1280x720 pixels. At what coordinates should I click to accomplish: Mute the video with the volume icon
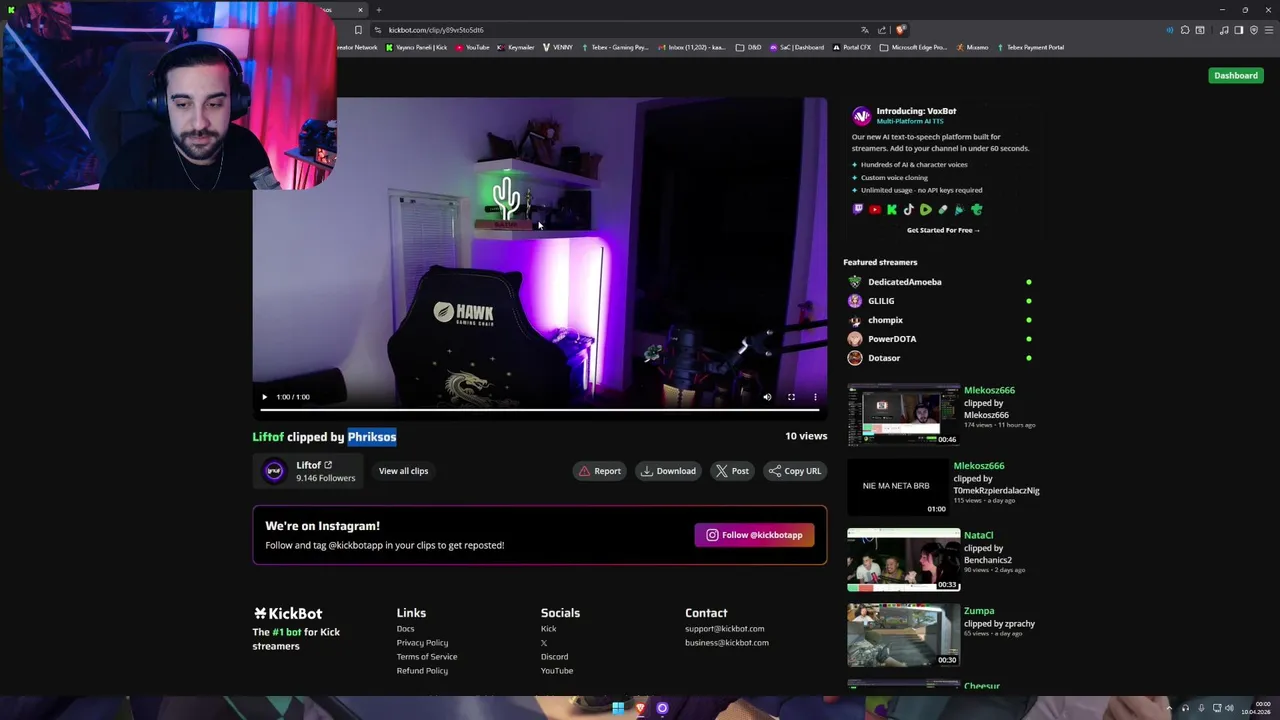(767, 397)
